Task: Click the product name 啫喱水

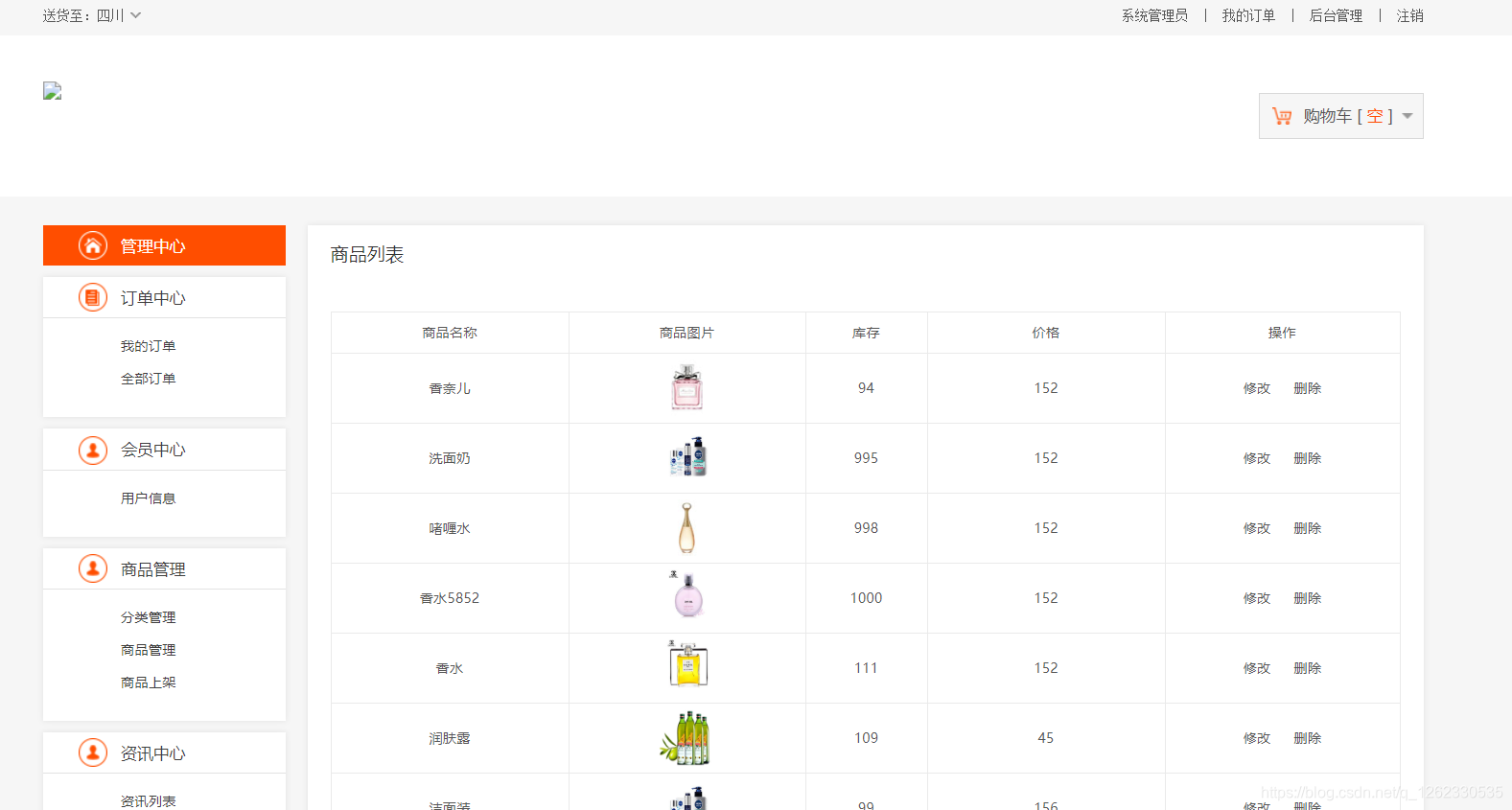Action: point(450,528)
